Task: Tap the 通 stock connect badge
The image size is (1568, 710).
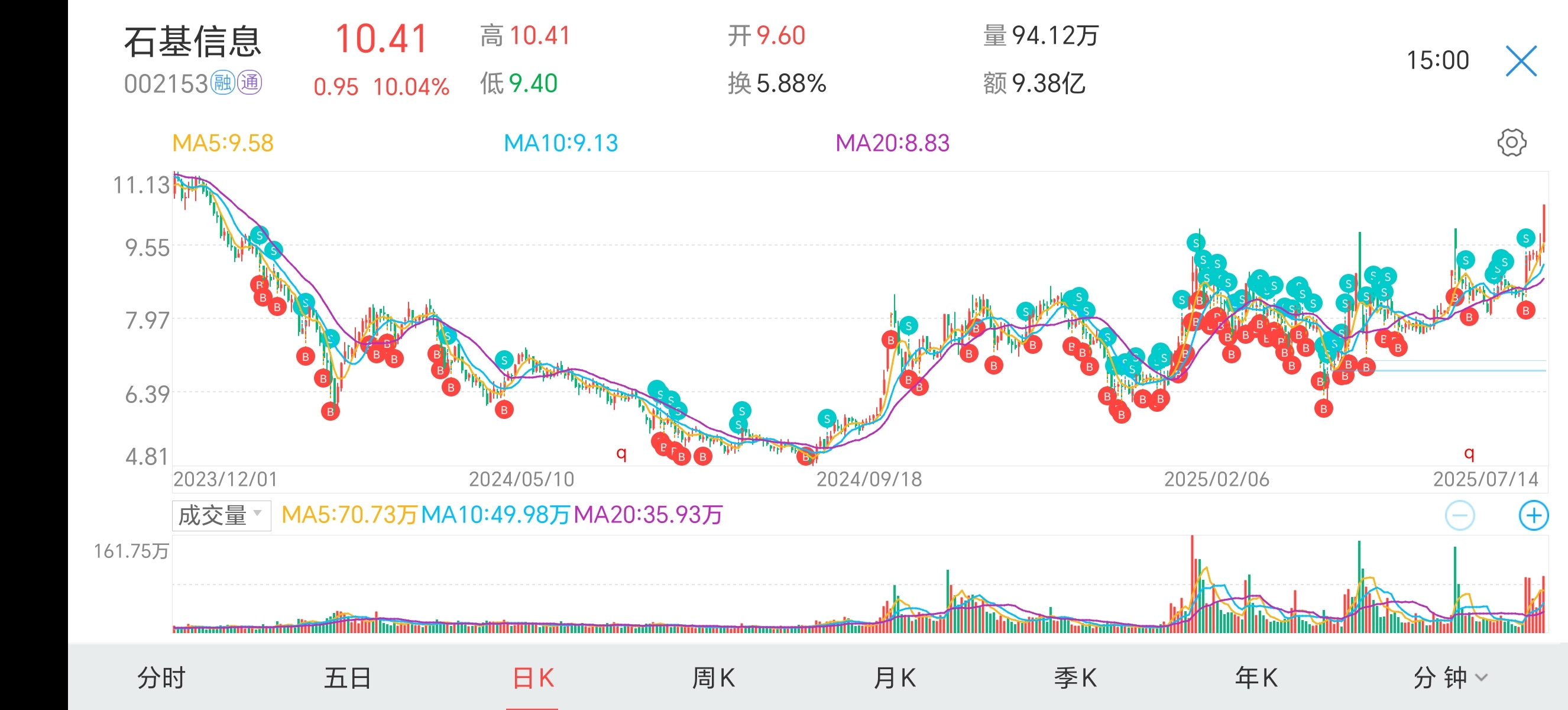Action: coord(250,83)
